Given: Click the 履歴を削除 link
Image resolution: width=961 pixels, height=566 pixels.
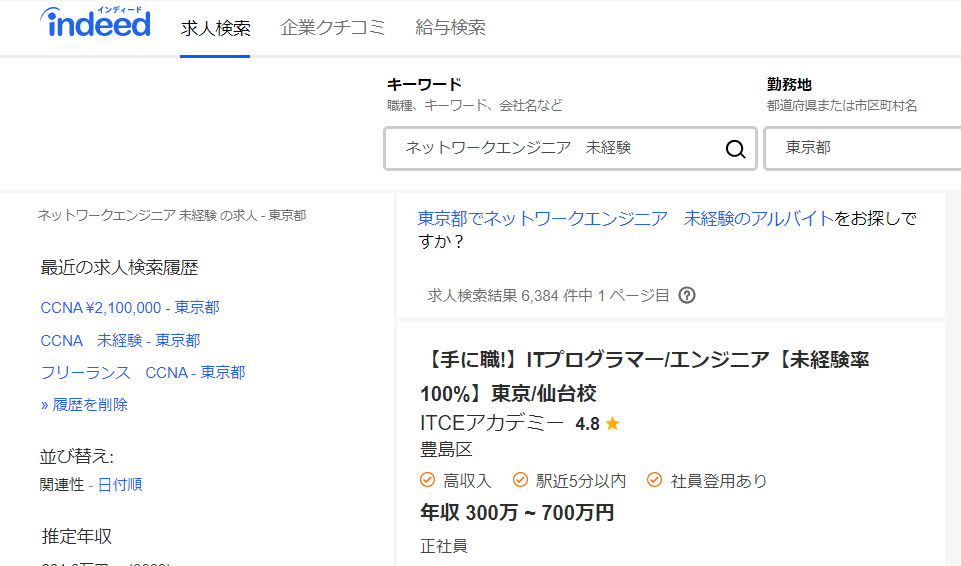Looking at the screenshot, I should coord(84,405).
